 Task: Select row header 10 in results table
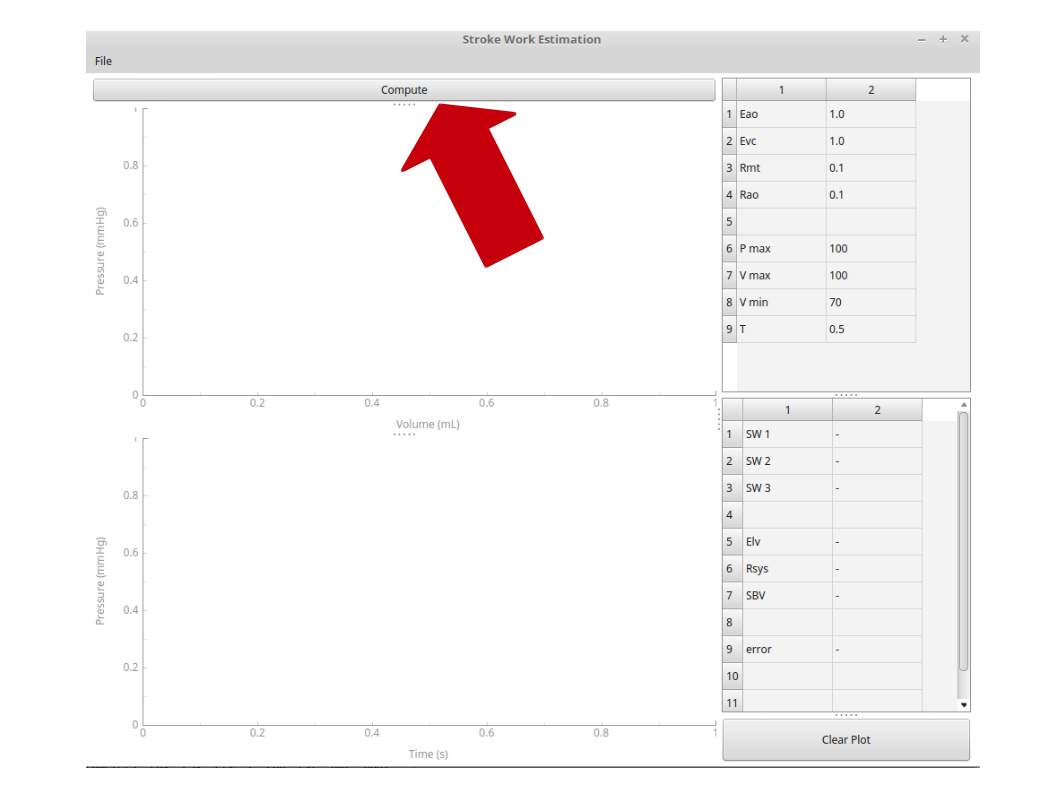click(x=733, y=677)
